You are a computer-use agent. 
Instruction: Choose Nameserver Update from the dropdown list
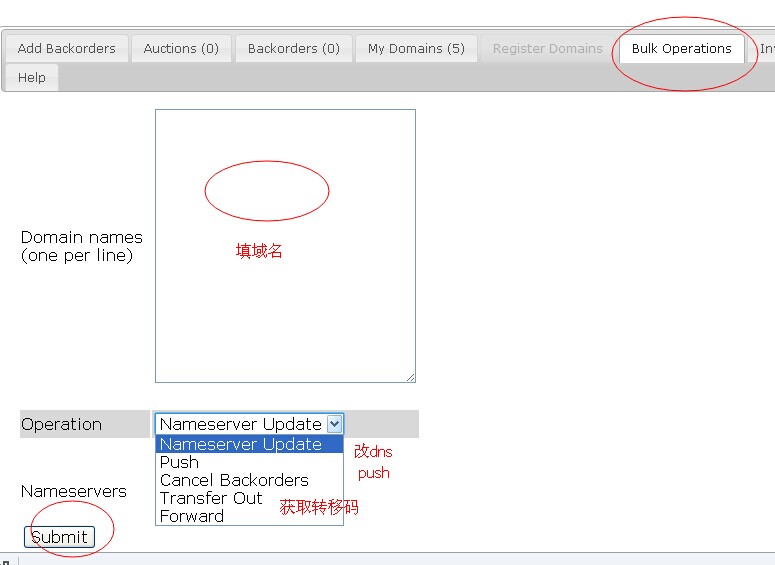[x=241, y=444]
